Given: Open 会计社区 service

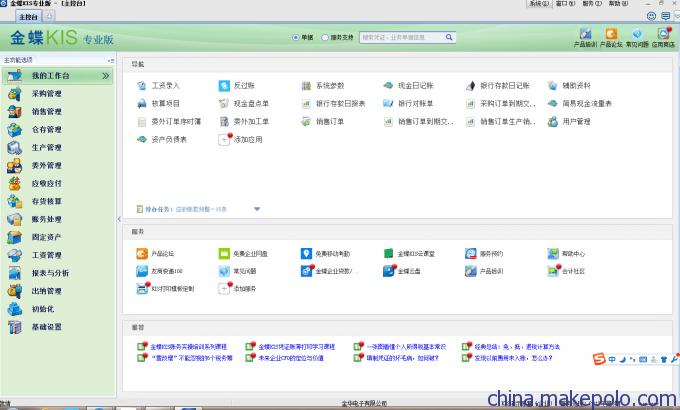Looking at the screenshot, I should coord(566,271).
